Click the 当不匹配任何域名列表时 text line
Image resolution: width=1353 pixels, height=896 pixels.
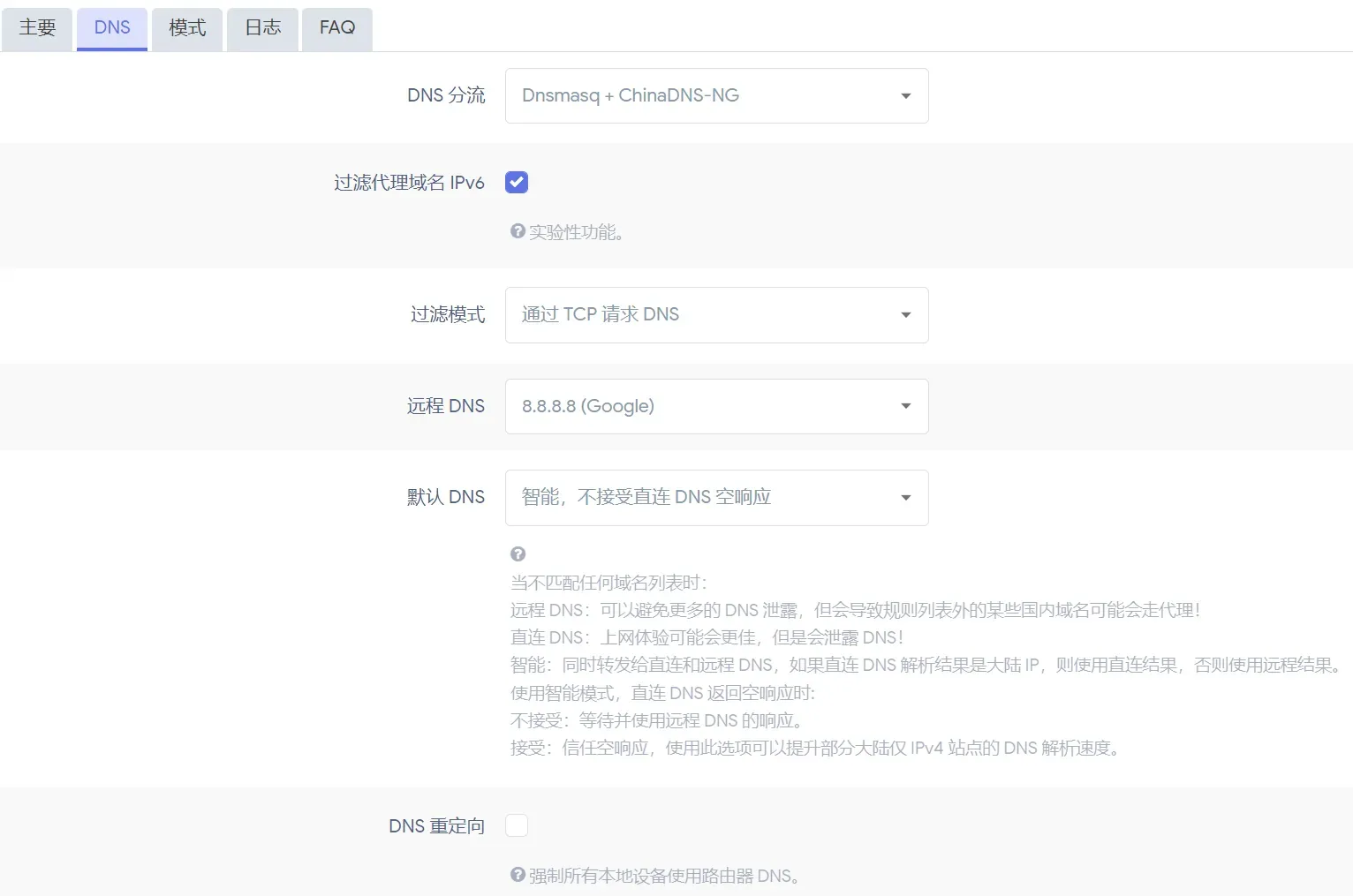[609, 583]
